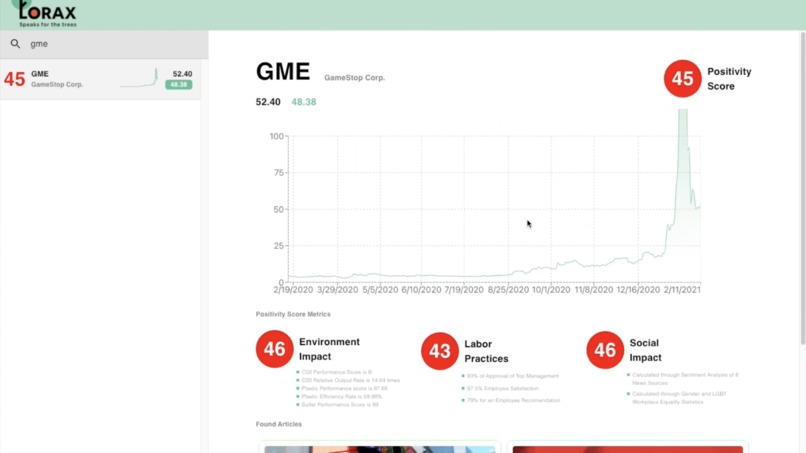This screenshot has height=453, width=806.
Task: Click the 12/16/2020 x-axis label
Action: pos(638,289)
